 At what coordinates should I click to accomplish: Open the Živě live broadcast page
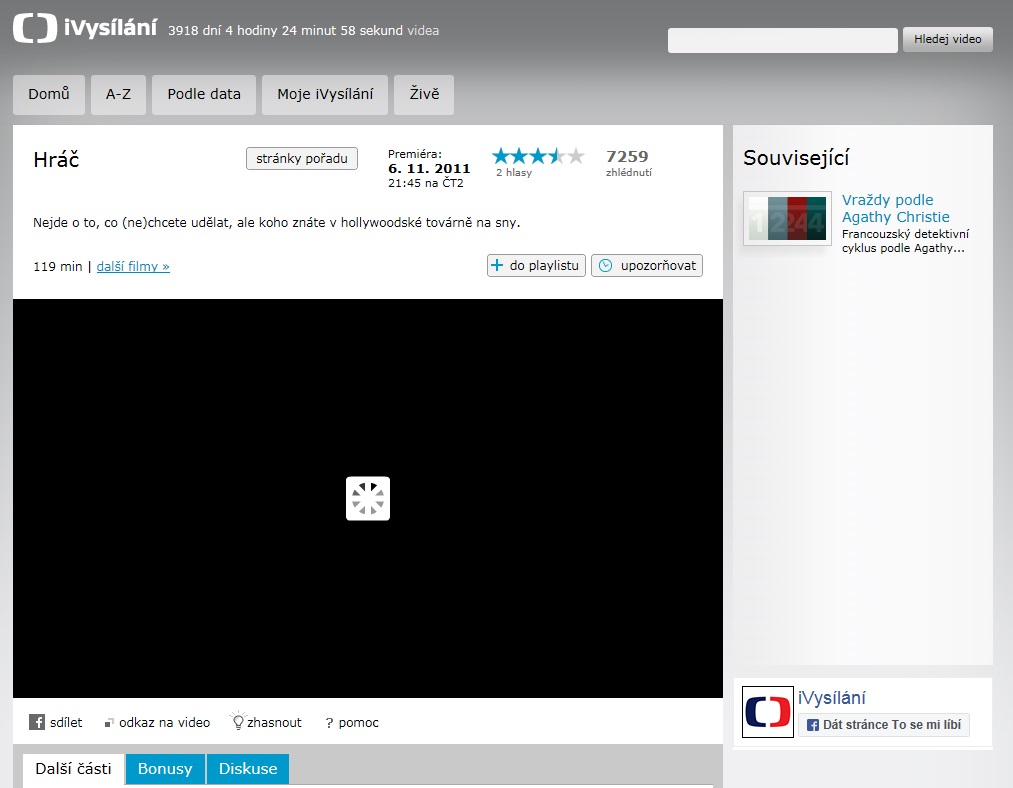pos(424,94)
